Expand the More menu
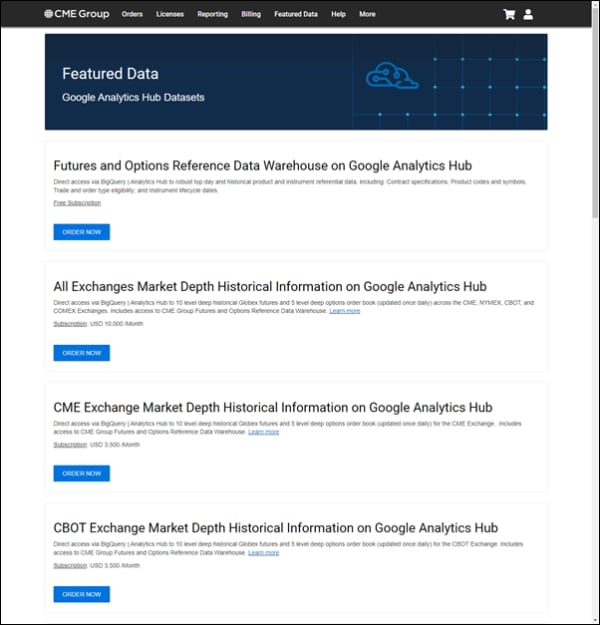600x625 pixels. (367, 14)
